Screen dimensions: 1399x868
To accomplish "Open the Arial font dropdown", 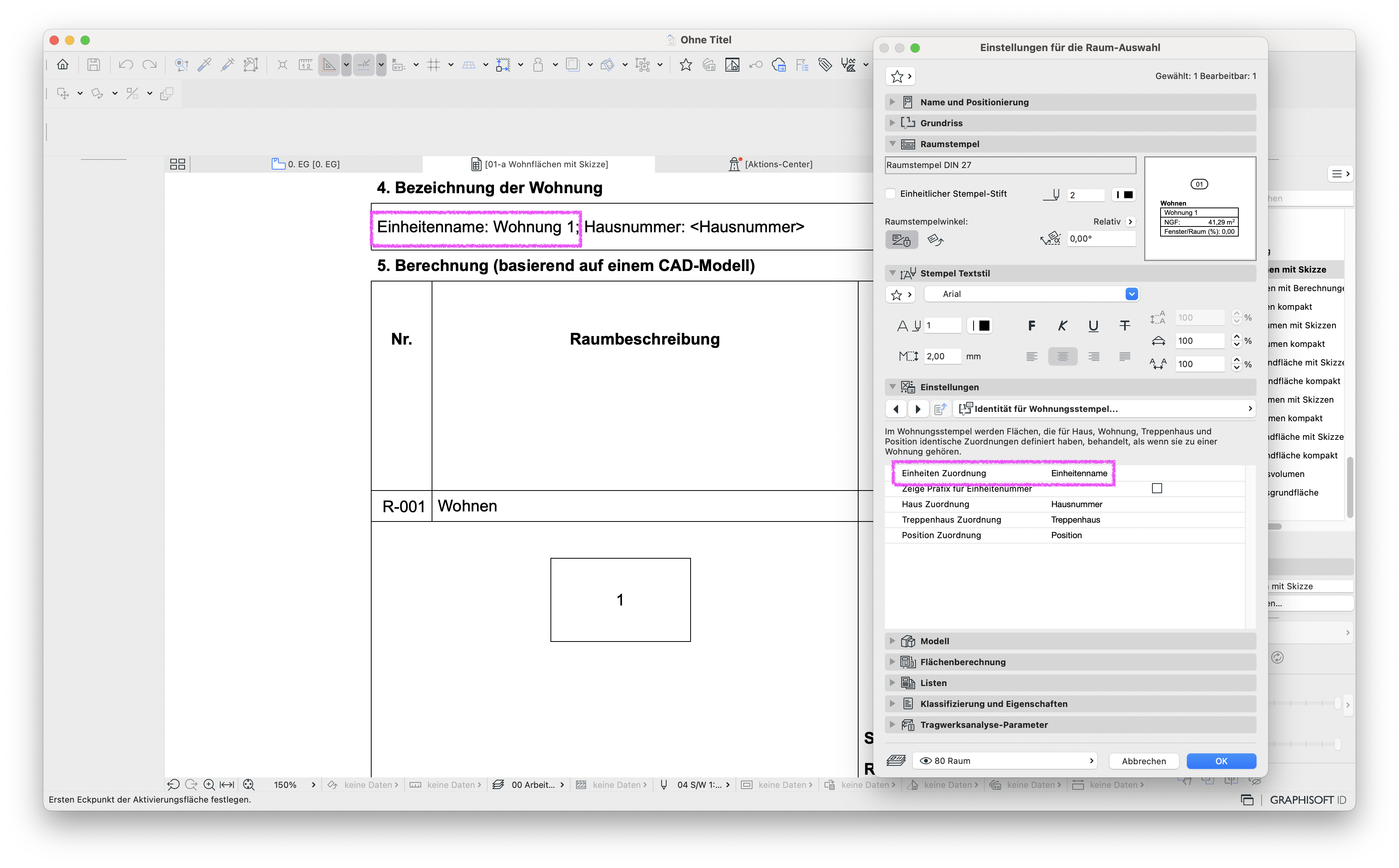I will pos(1032,294).
